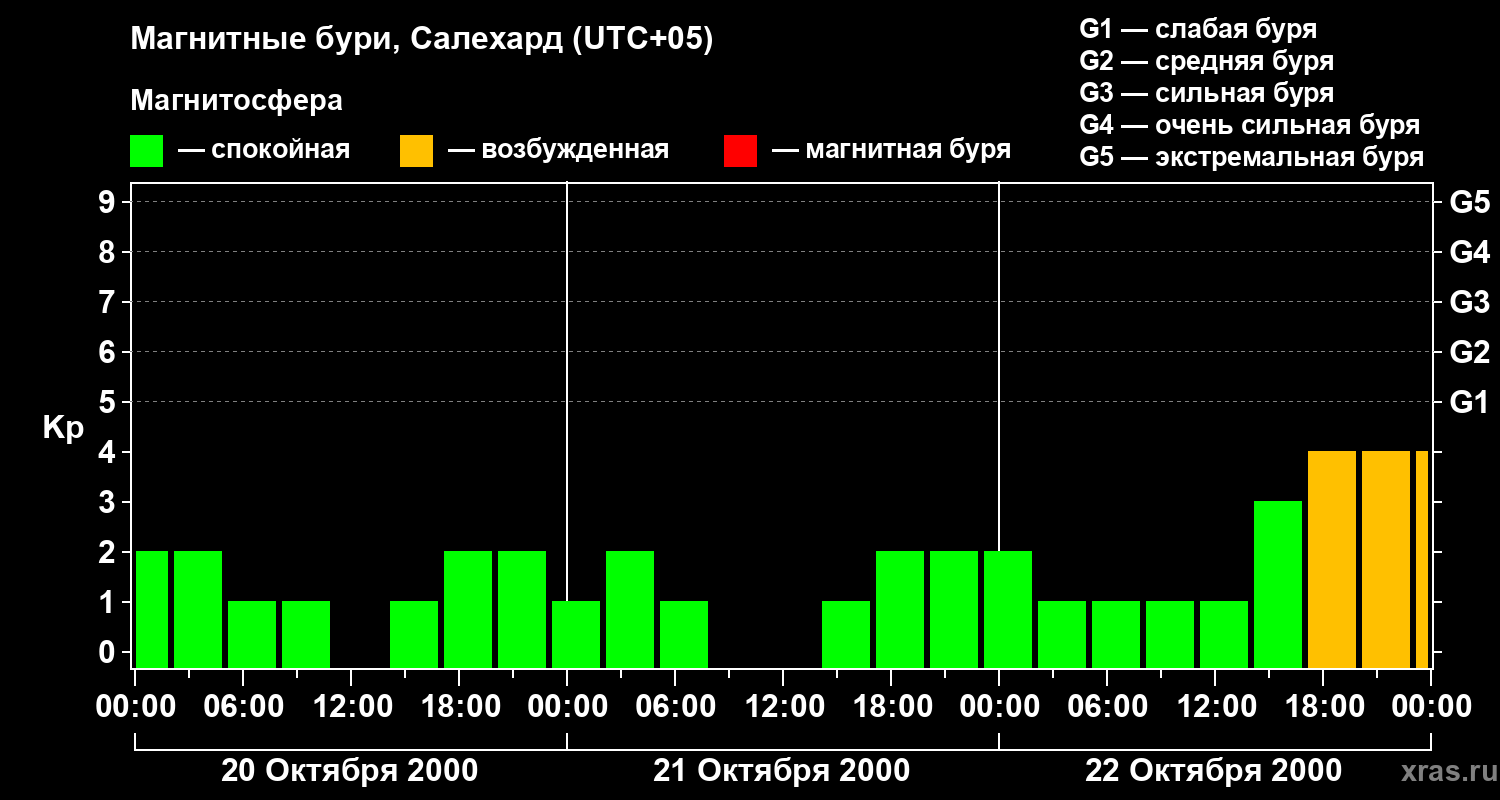The height and width of the screenshot is (800, 1500).
Task: Click the narrow last orange bar before final 00:00
Action: click(x=1422, y=559)
